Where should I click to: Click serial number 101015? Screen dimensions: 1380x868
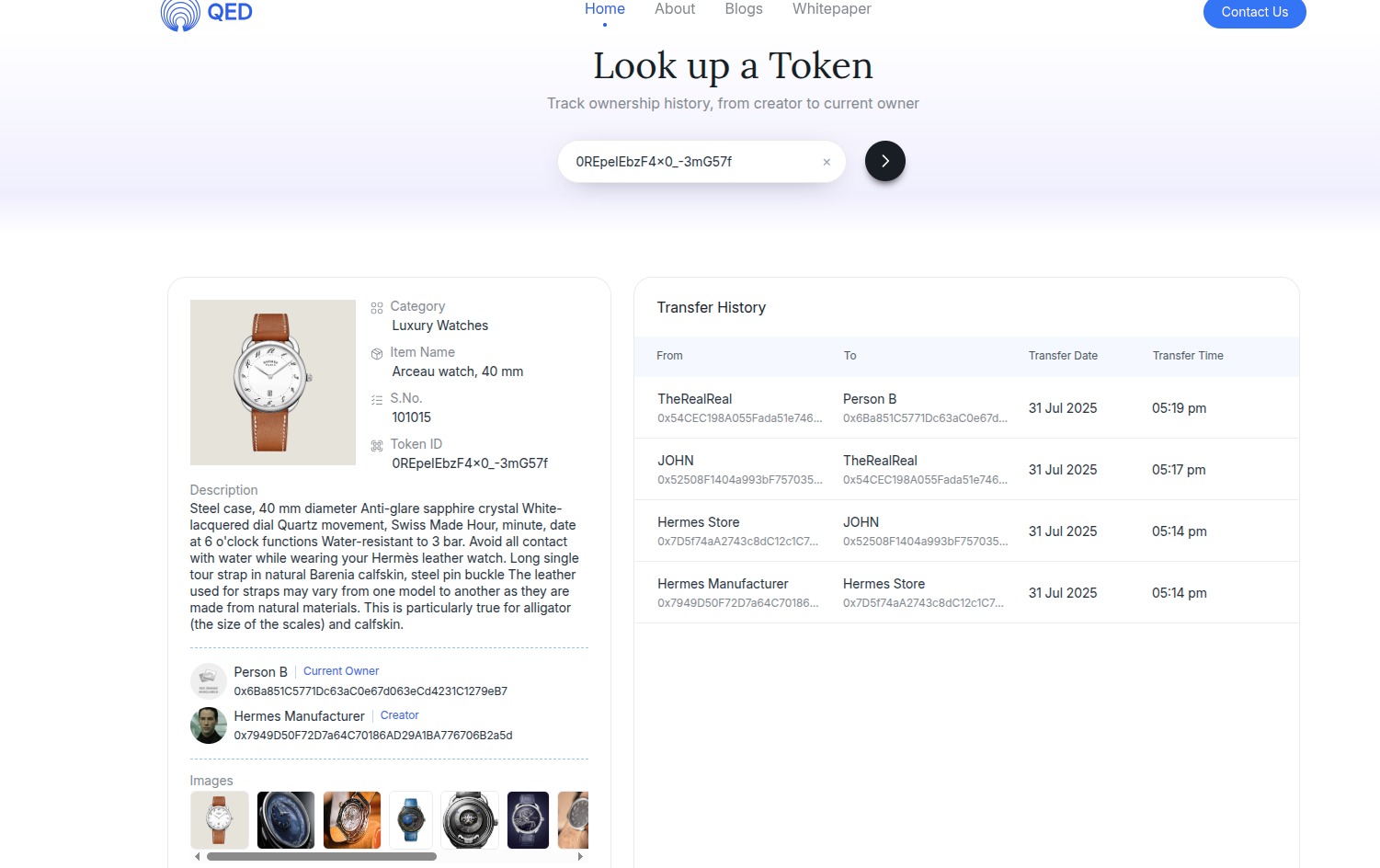pyautogui.click(x=412, y=417)
